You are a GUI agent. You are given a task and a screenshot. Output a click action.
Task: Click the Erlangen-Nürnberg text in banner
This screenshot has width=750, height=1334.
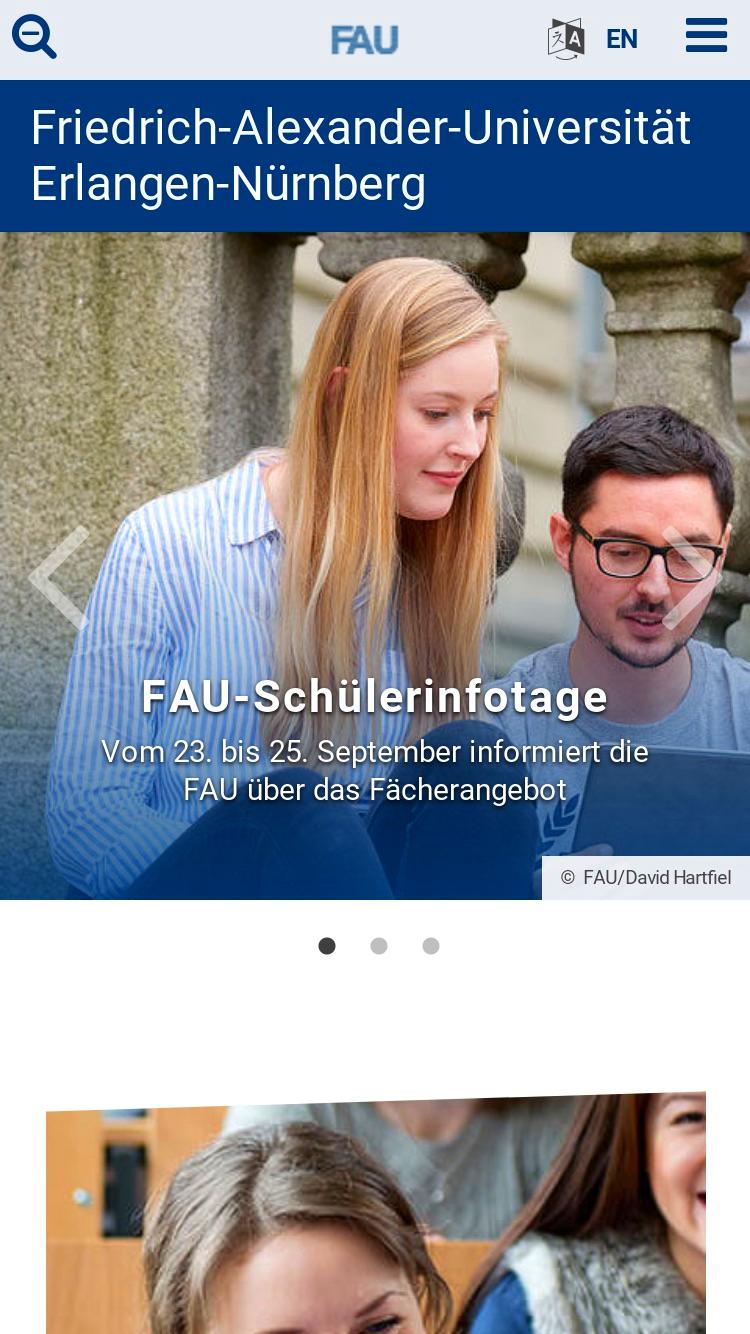pos(228,185)
